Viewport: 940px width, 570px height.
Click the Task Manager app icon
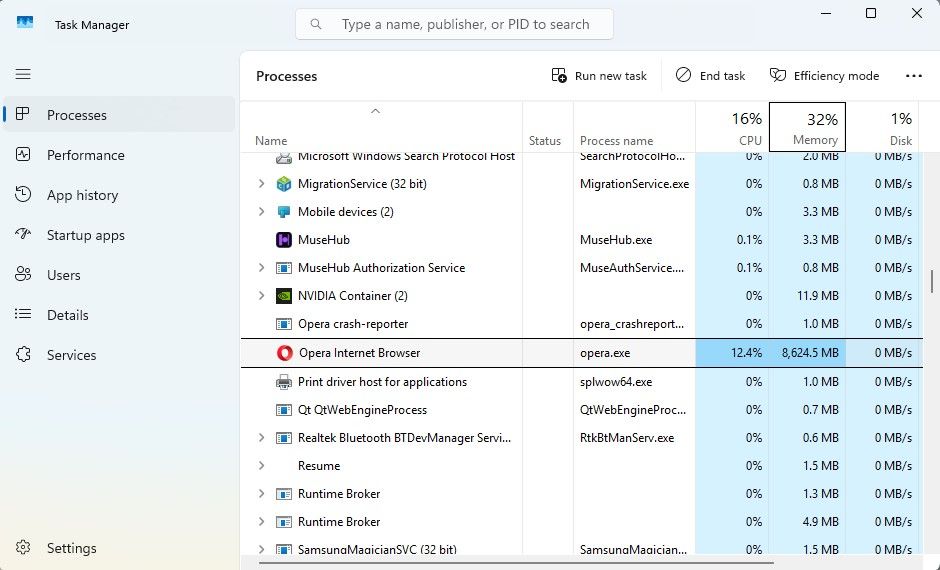(25, 23)
